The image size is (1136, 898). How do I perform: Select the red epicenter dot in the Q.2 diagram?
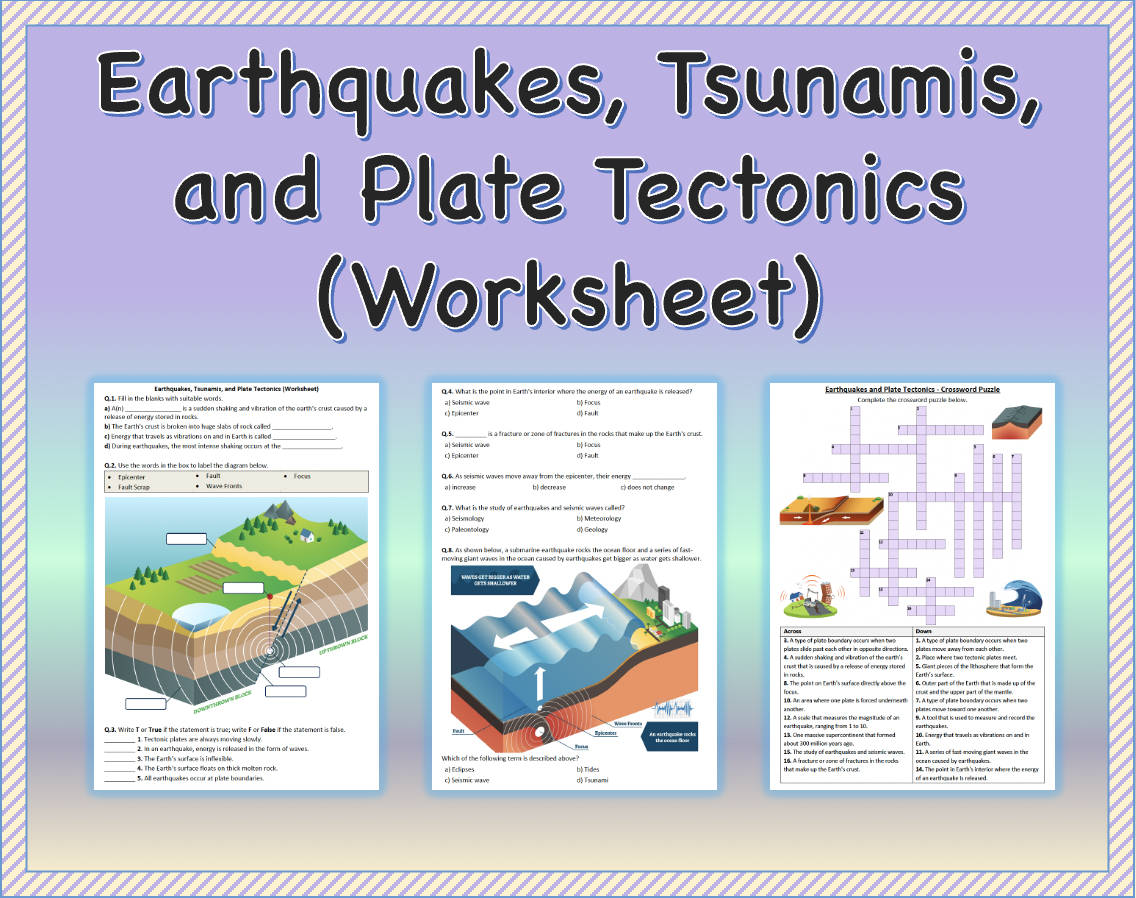(270, 596)
